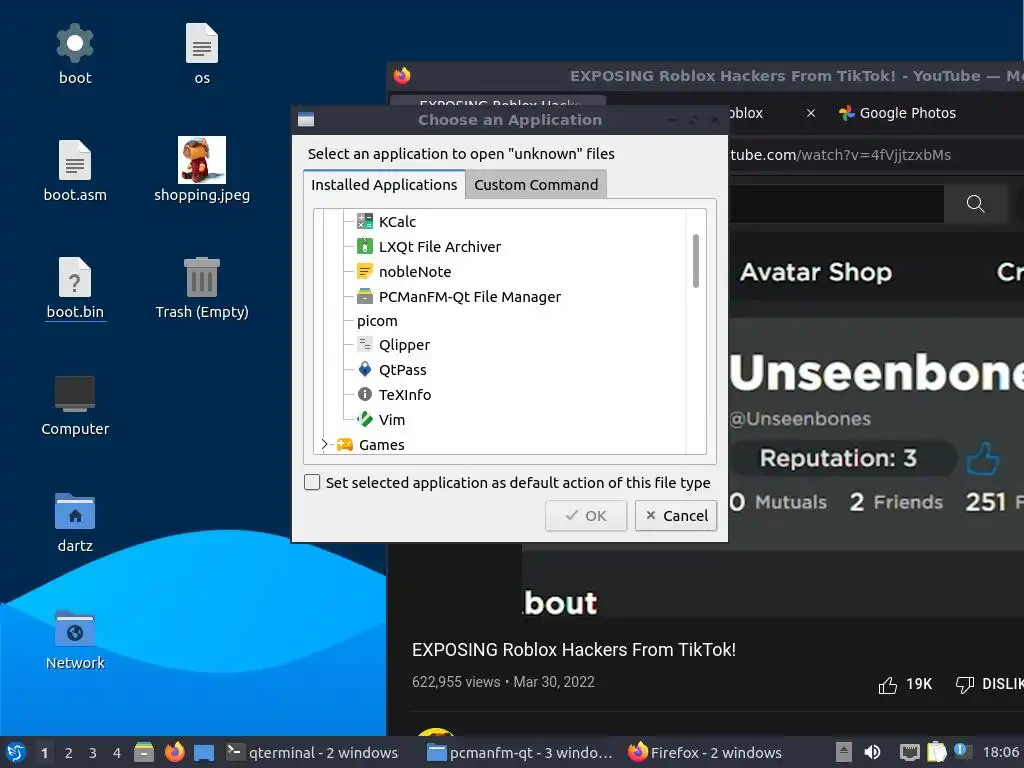Click the nobleNote icon
The image size is (1024, 768).
[x=364, y=272]
